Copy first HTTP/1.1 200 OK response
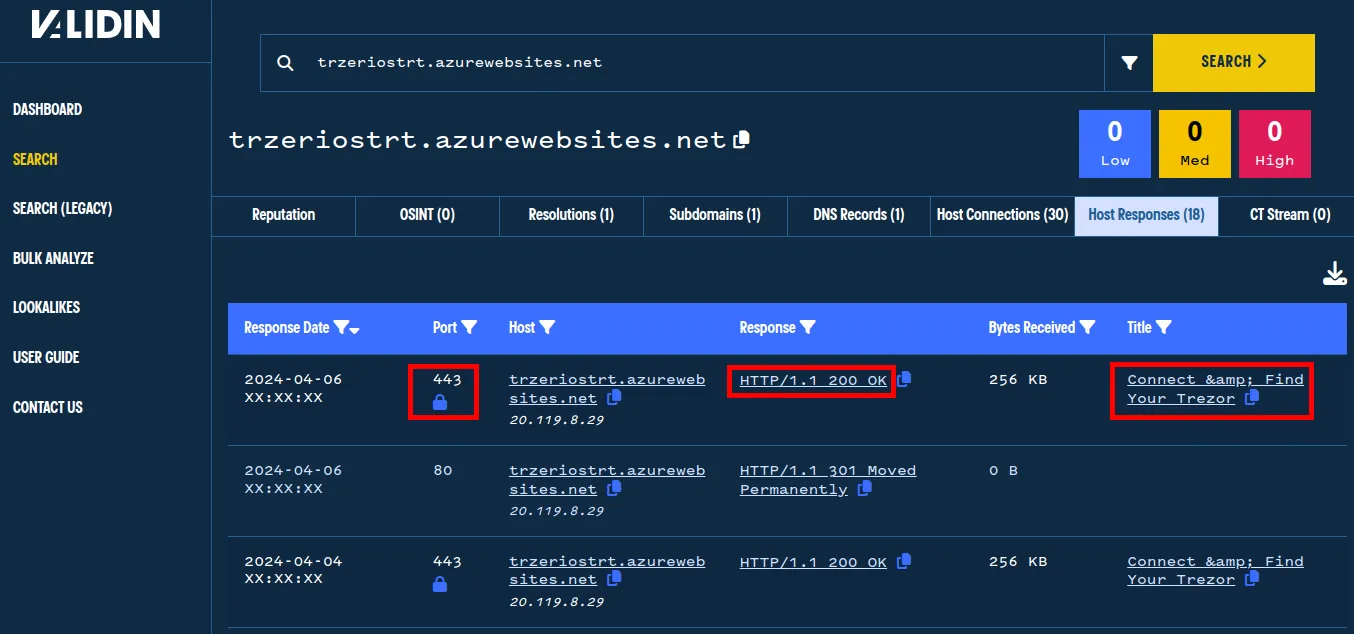Screen dimensions: 1354x634 click(904, 379)
